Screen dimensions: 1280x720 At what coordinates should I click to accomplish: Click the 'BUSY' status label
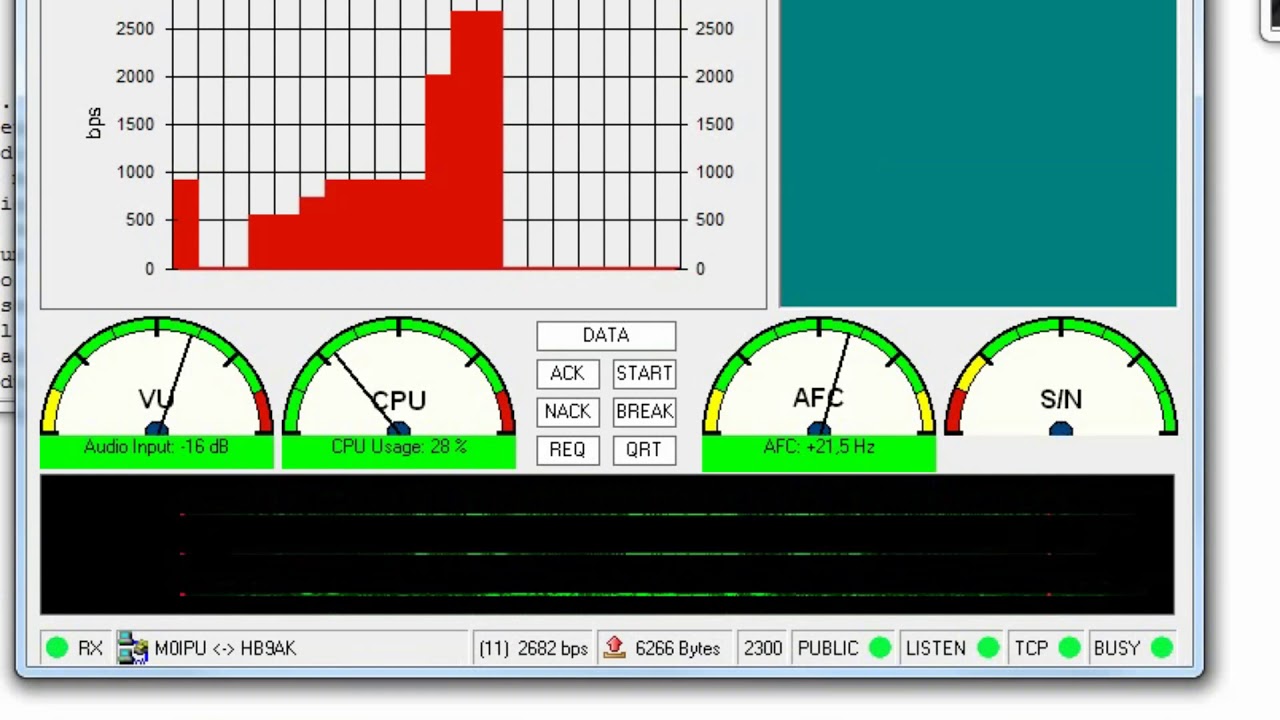1117,648
